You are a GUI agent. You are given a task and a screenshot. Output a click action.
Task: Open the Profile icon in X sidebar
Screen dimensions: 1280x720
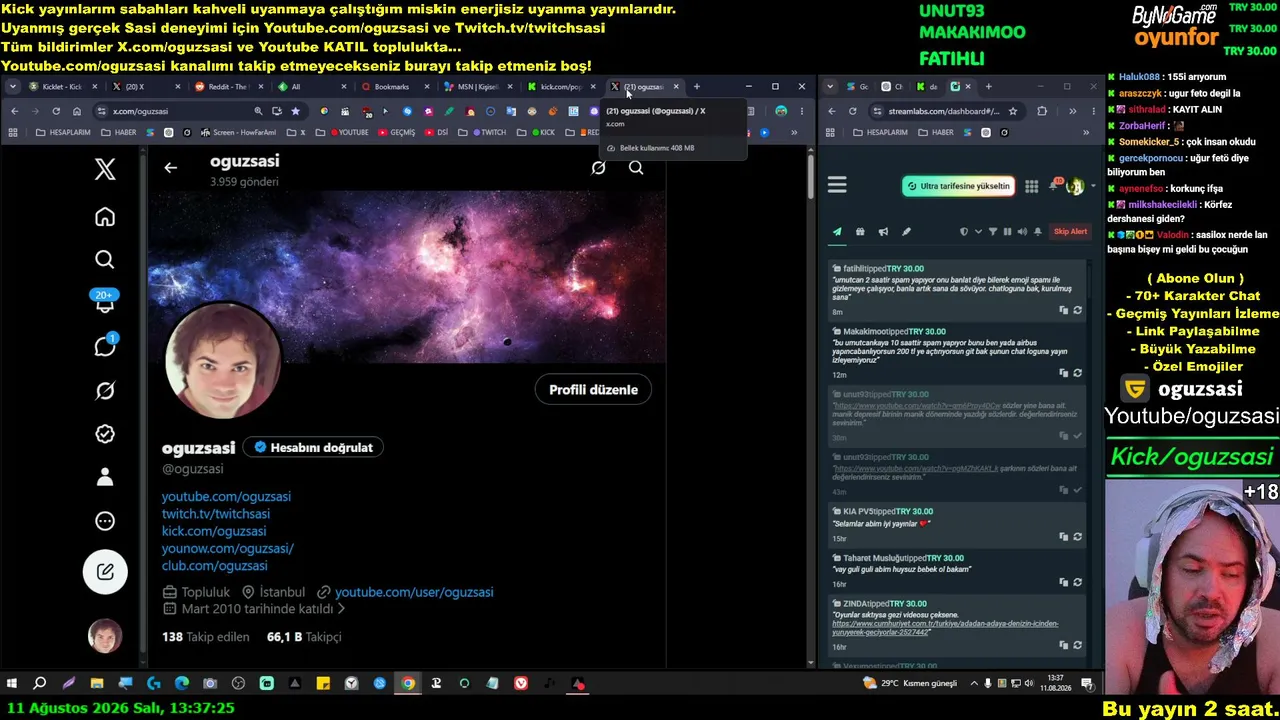click(x=105, y=477)
